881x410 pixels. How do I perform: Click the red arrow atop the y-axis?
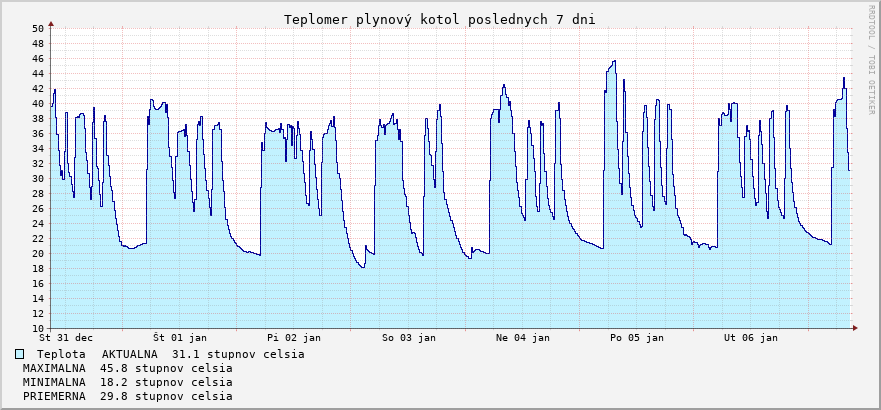[51, 22]
